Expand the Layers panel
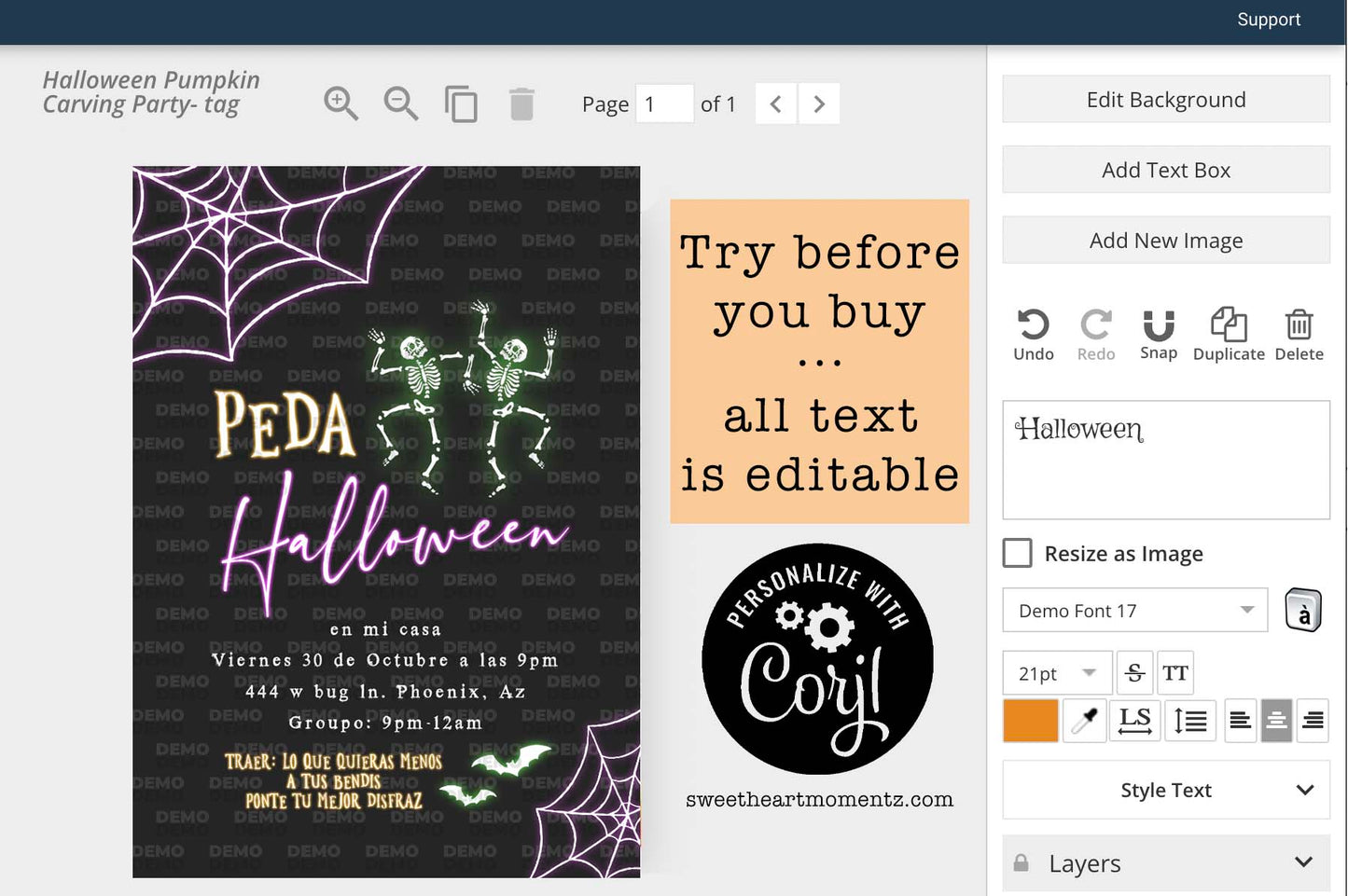Viewport: 1348px width, 896px height. click(1166, 863)
